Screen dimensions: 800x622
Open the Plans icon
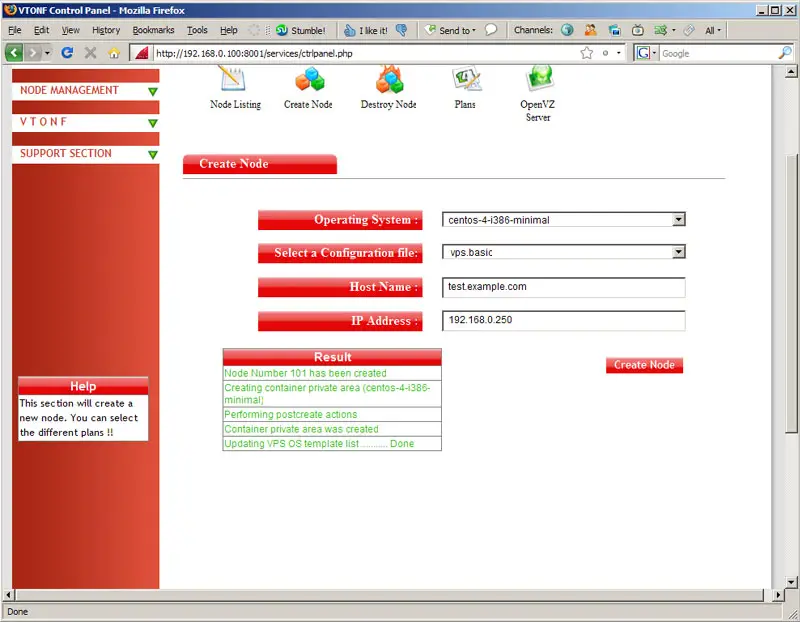(x=466, y=80)
